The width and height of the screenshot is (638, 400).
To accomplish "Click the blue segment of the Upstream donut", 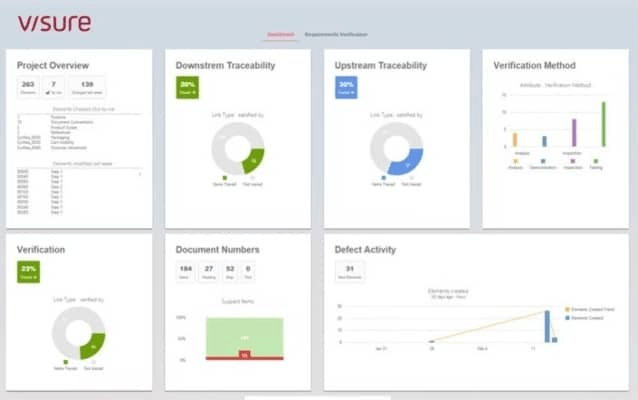I will 407,164.
